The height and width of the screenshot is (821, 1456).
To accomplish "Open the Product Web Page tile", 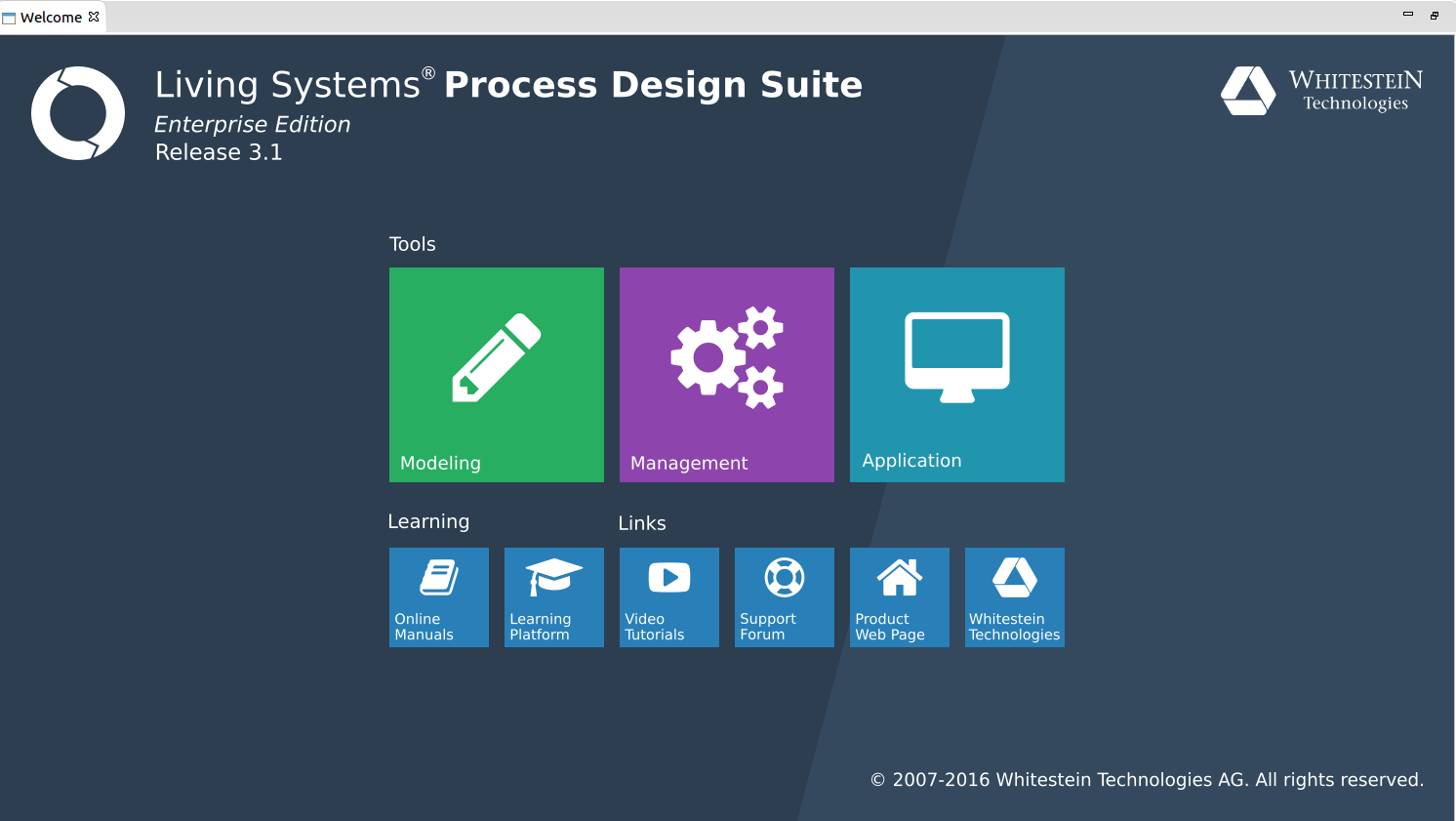I will click(x=900, y=597).
